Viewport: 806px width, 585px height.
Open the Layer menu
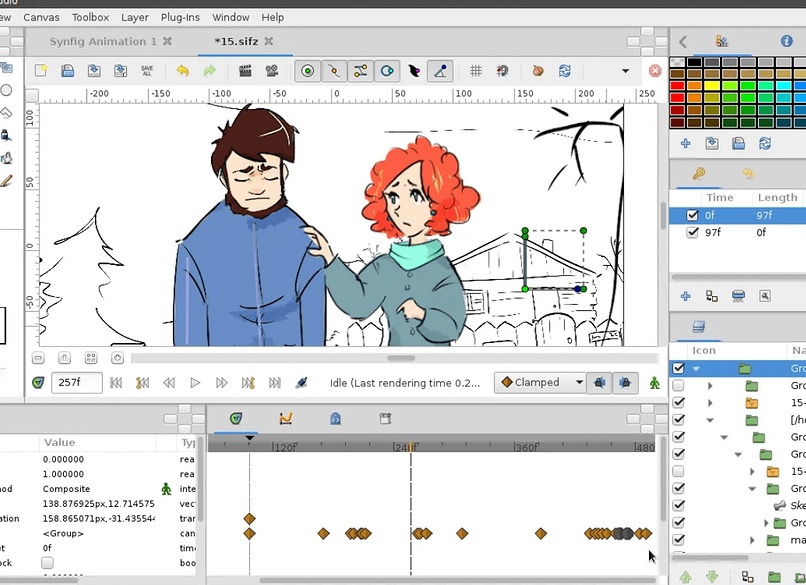pos(135,17)
